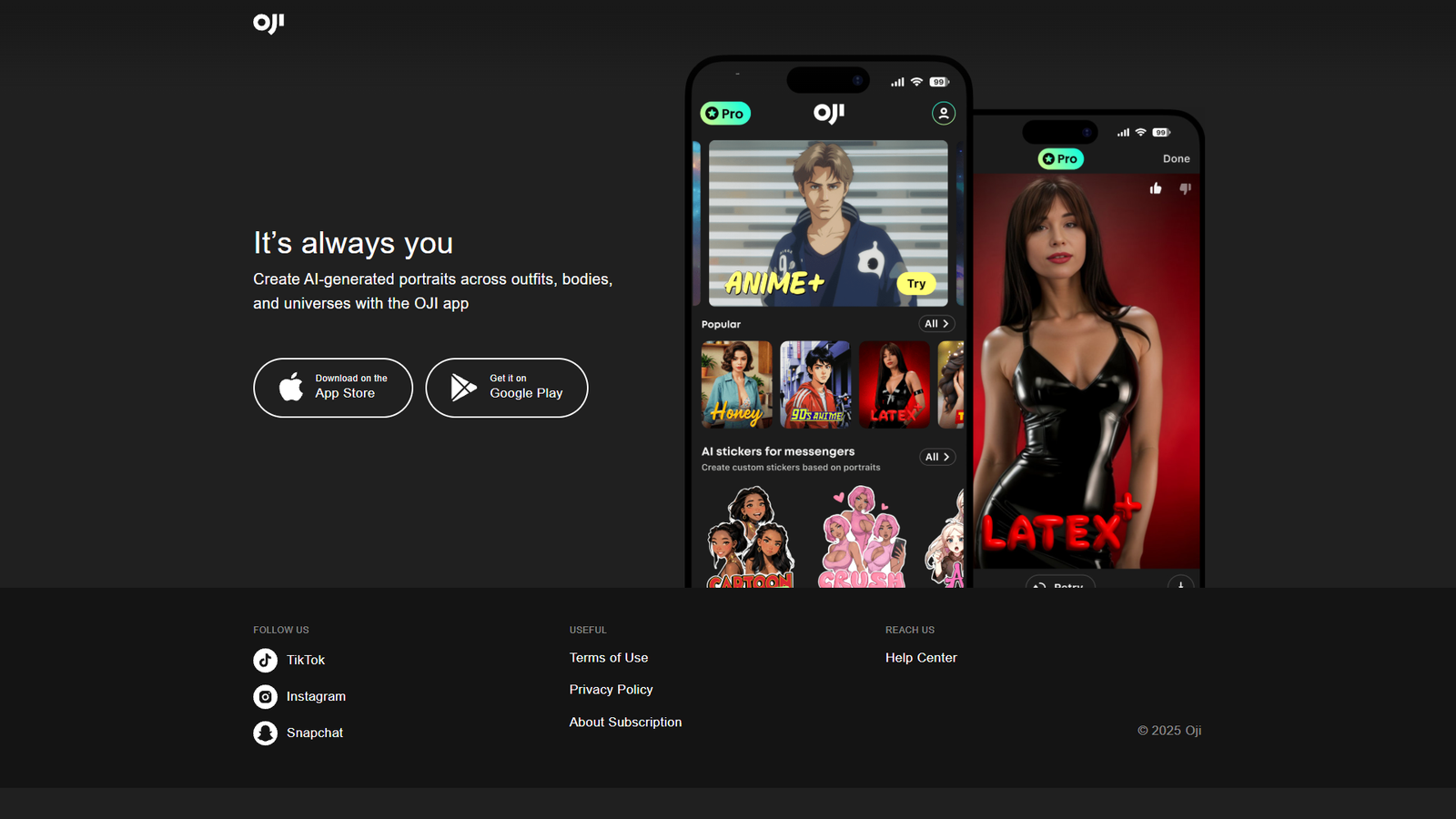
Task: Open the Instagram link
Action: point(316,696)
